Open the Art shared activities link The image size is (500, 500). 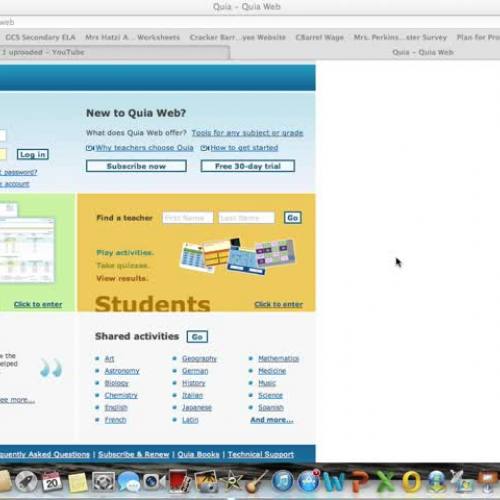[109, 359]
